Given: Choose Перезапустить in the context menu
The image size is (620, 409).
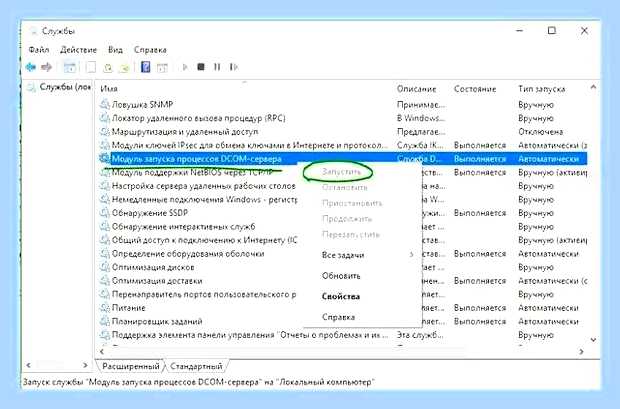Looking at the screenshot, I should tap(351, 235).
